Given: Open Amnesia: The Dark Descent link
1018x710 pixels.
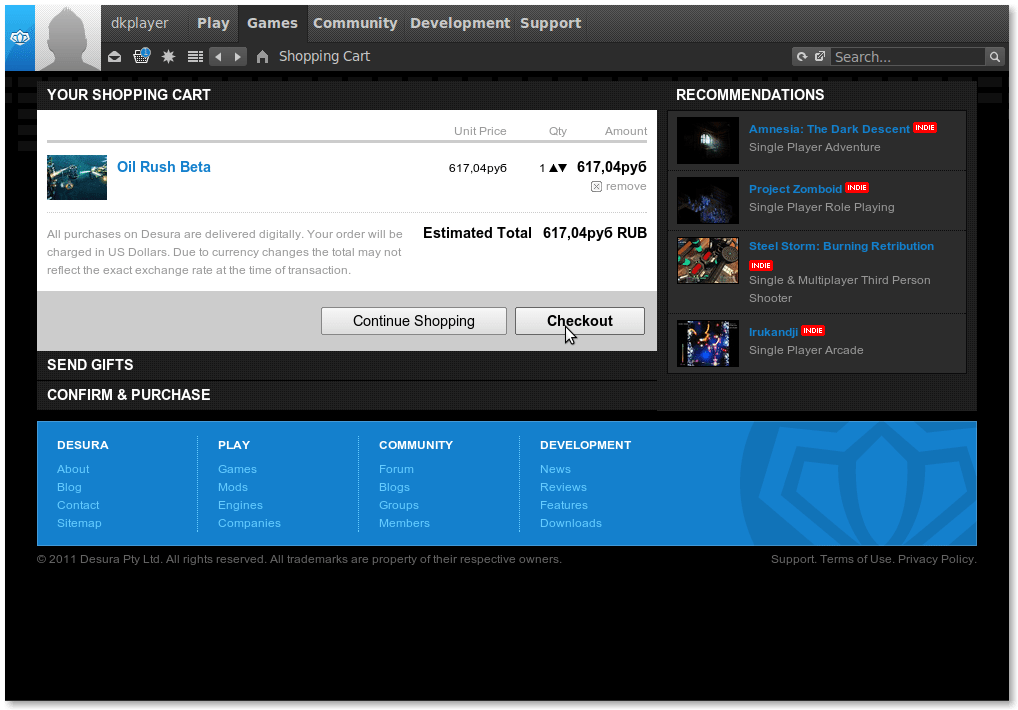Looking at the screenshot, I should point(829,129).
